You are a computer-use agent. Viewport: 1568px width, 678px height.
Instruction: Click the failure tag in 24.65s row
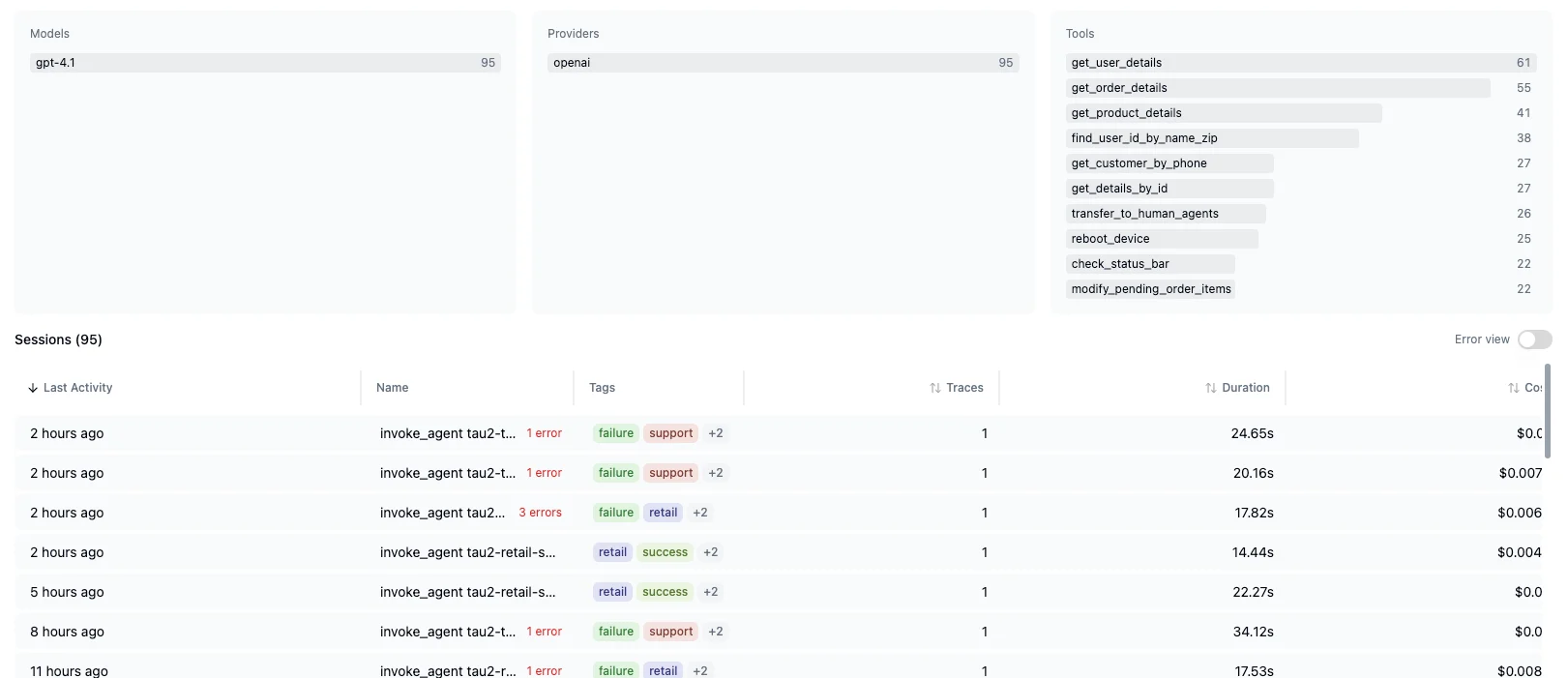(x=616, y=433)
